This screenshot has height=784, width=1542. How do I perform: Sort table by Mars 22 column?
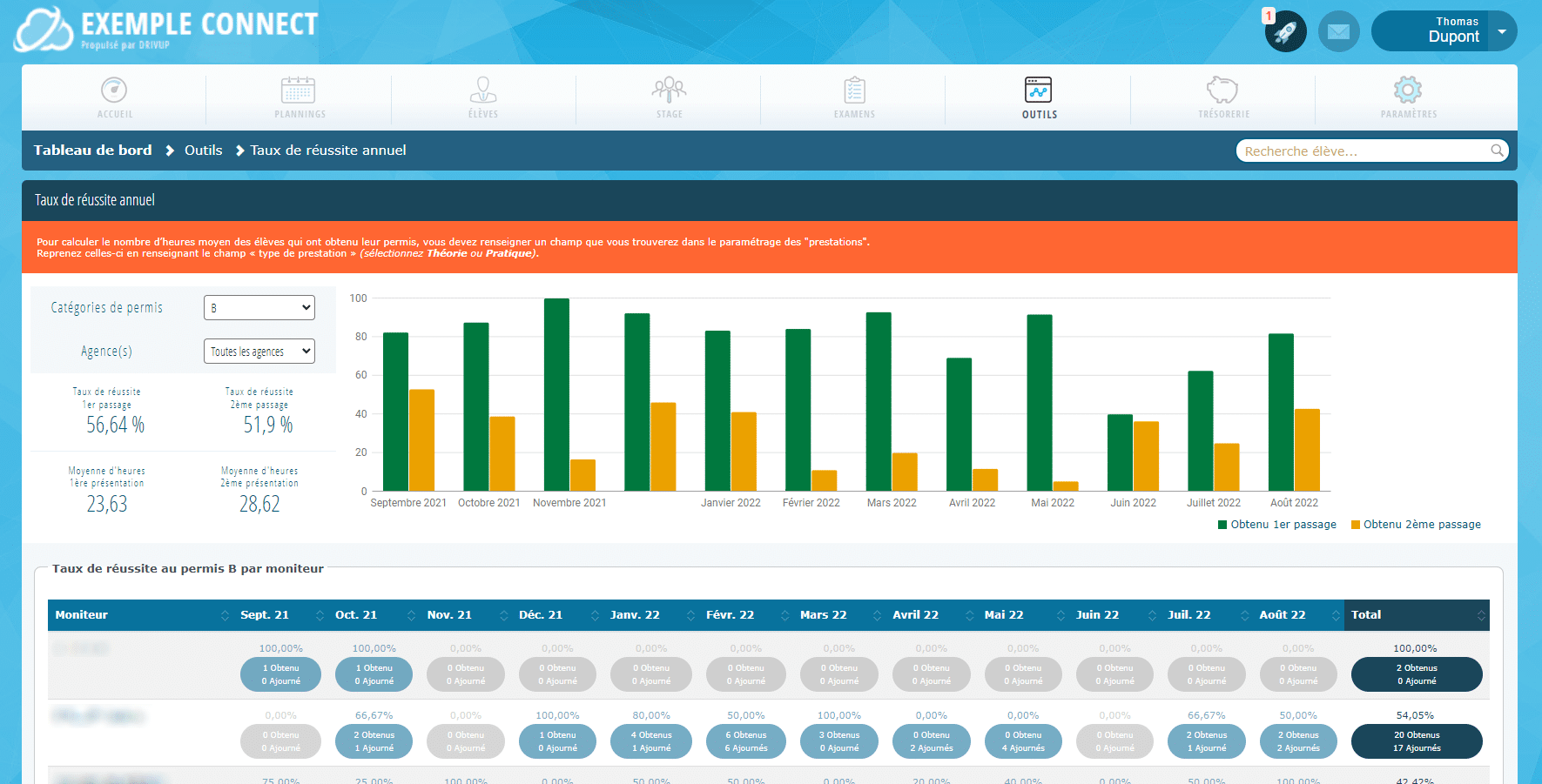(x=838, y=615)
